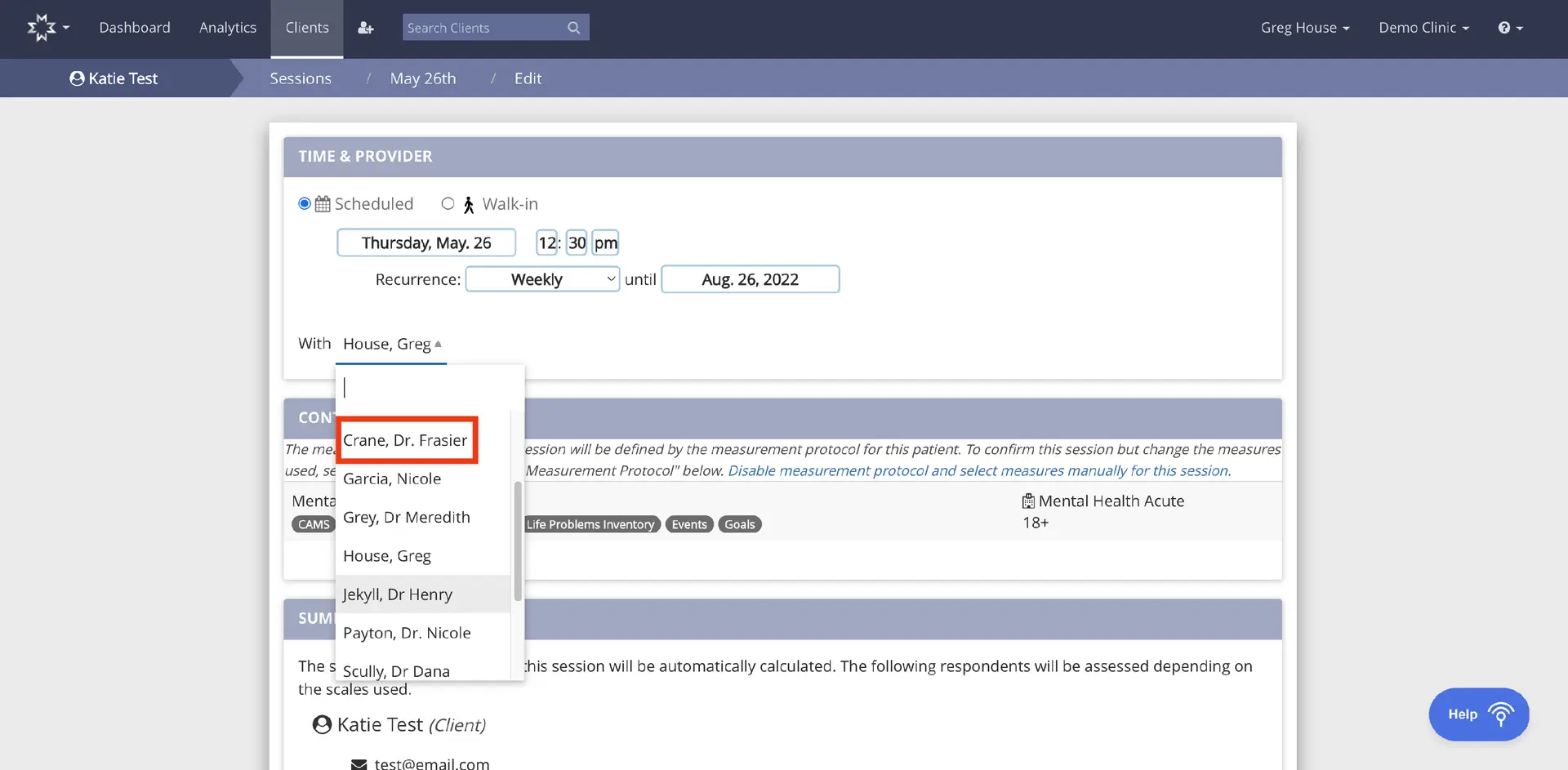This screenshot has width=1568, height=770.
Task: Select the Scheduled radio button
Action: coord(305,204)
